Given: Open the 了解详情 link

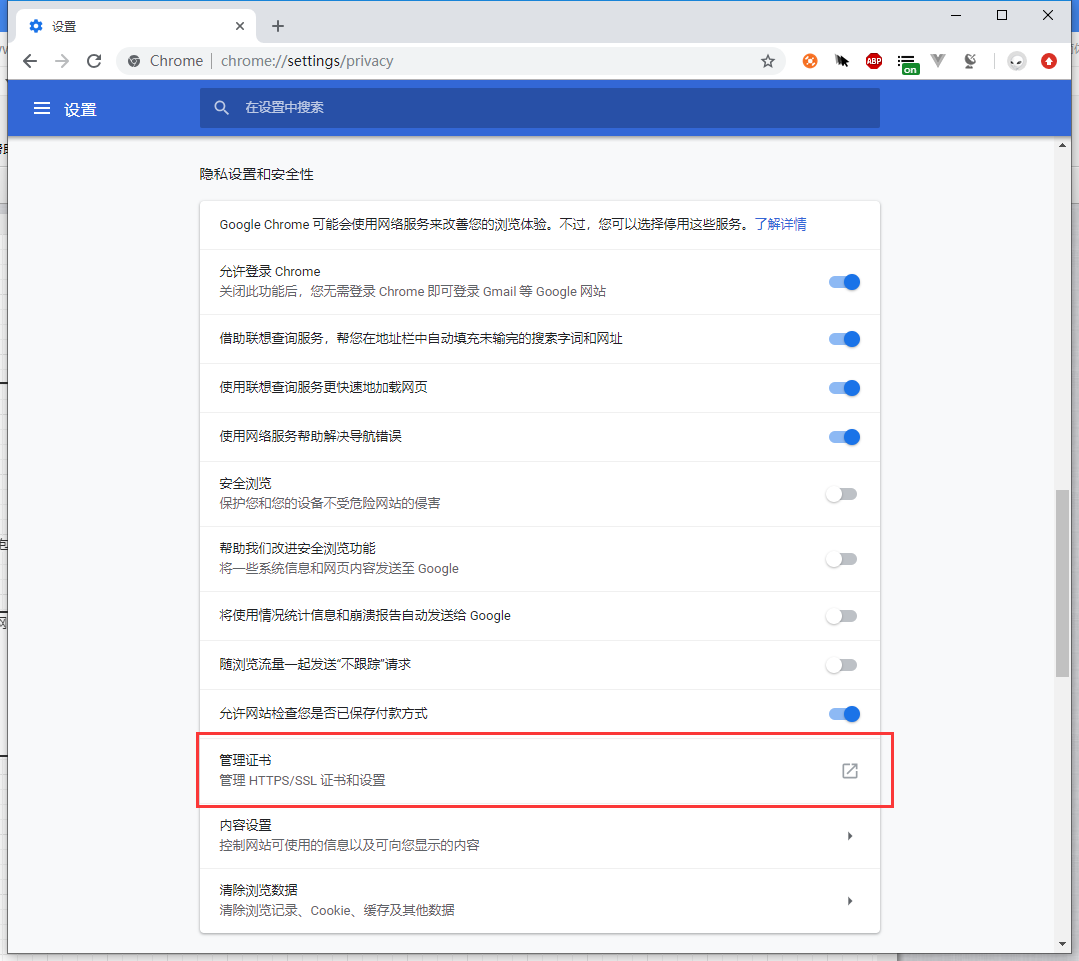Looking at the screenshot, I should tap(780, 224).
